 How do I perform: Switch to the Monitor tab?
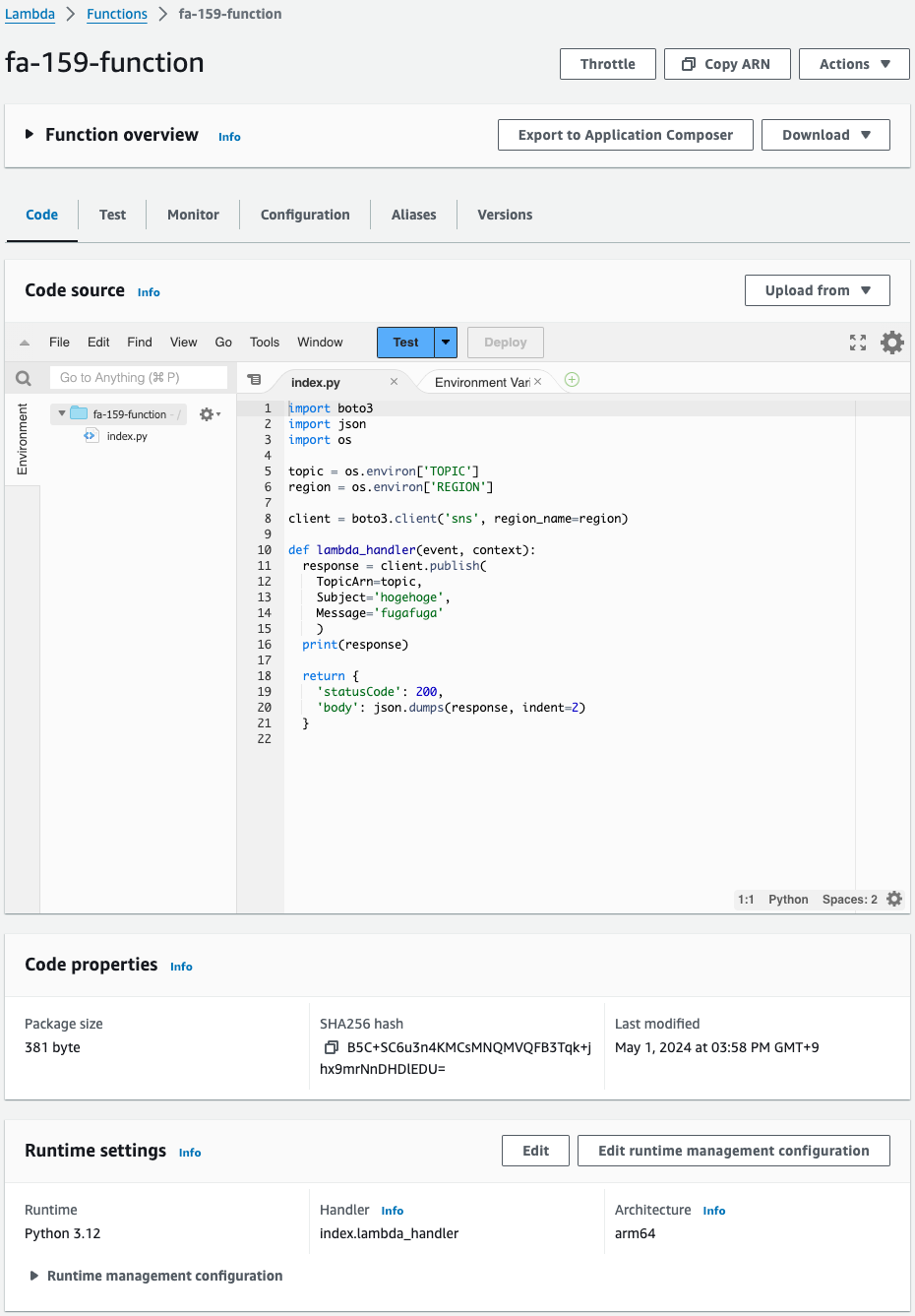click(x=193, y=214)
